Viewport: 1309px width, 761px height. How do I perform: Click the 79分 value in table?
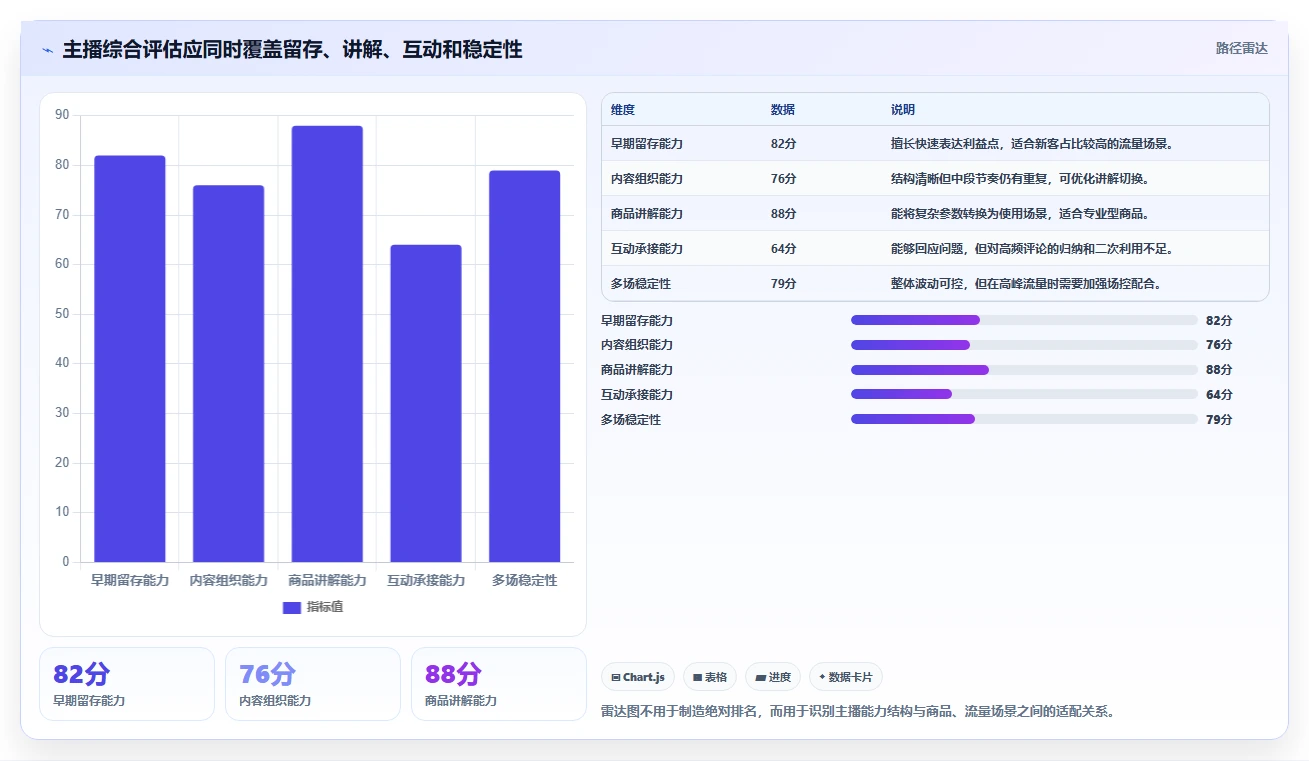coord(784,284)
